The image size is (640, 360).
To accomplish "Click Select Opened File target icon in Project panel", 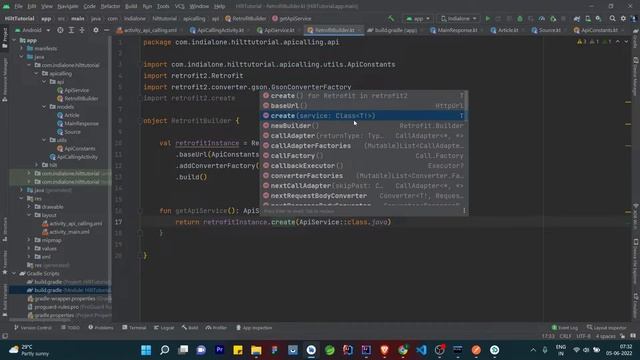I will click(60, 30).
